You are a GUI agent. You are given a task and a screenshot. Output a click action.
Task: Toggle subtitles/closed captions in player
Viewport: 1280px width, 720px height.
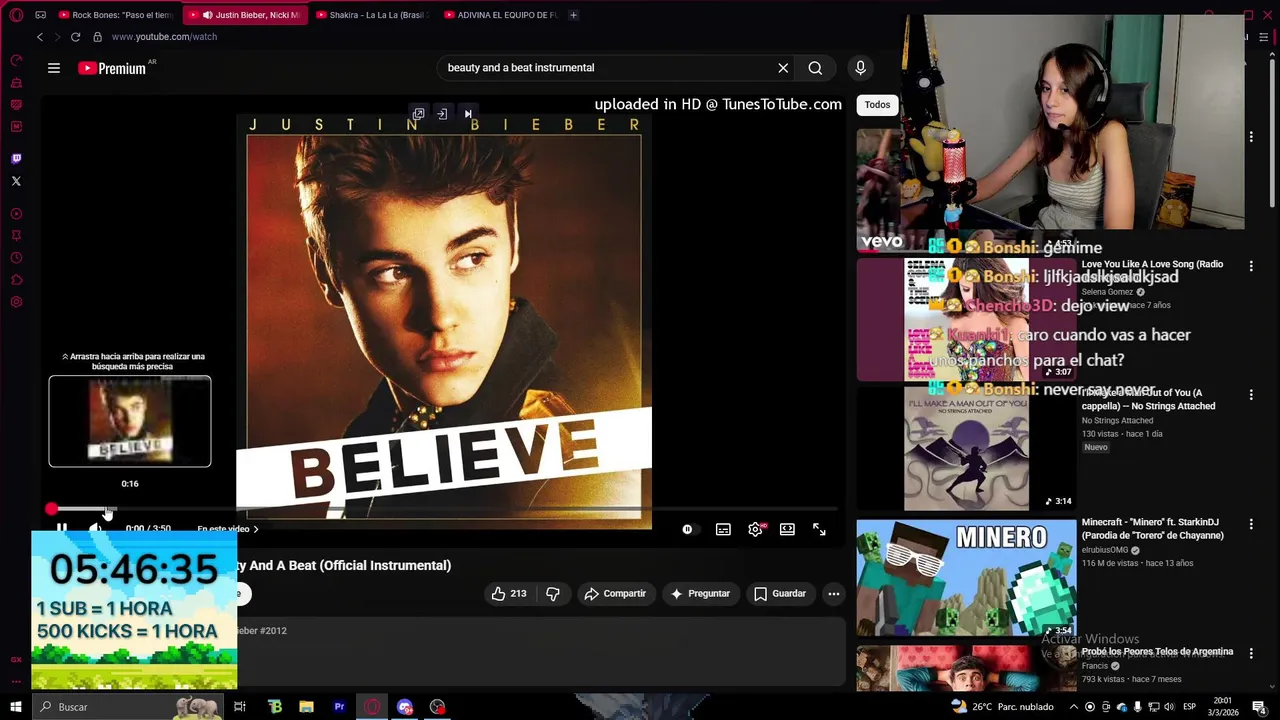click(x=723, y=529)
